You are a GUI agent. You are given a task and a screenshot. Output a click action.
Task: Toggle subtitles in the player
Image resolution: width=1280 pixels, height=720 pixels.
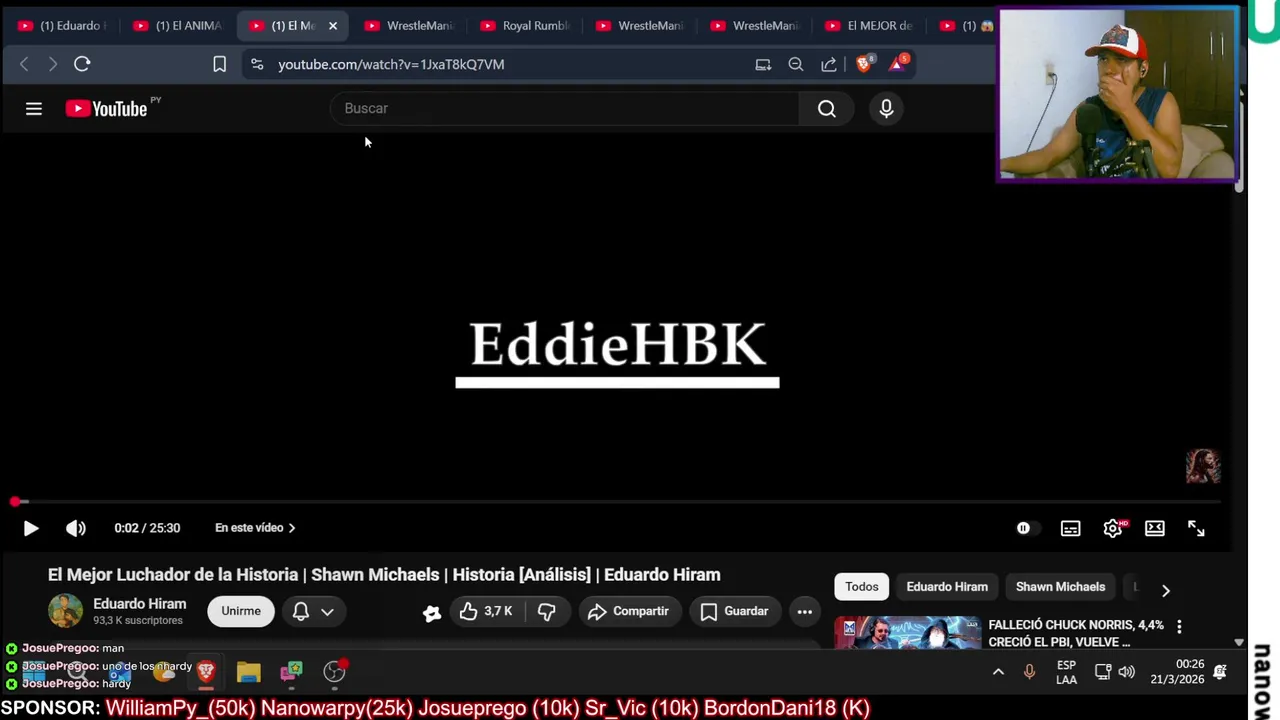point(1070,528)
